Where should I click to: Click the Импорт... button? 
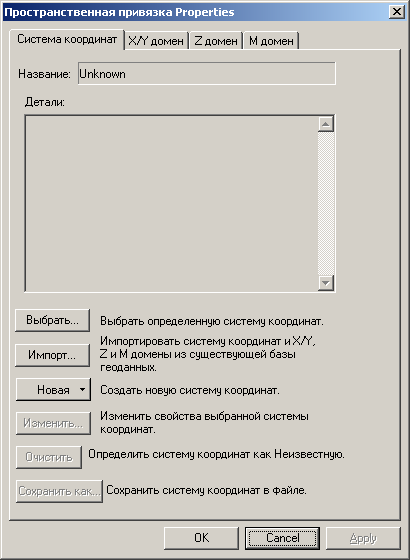[52, 355]
